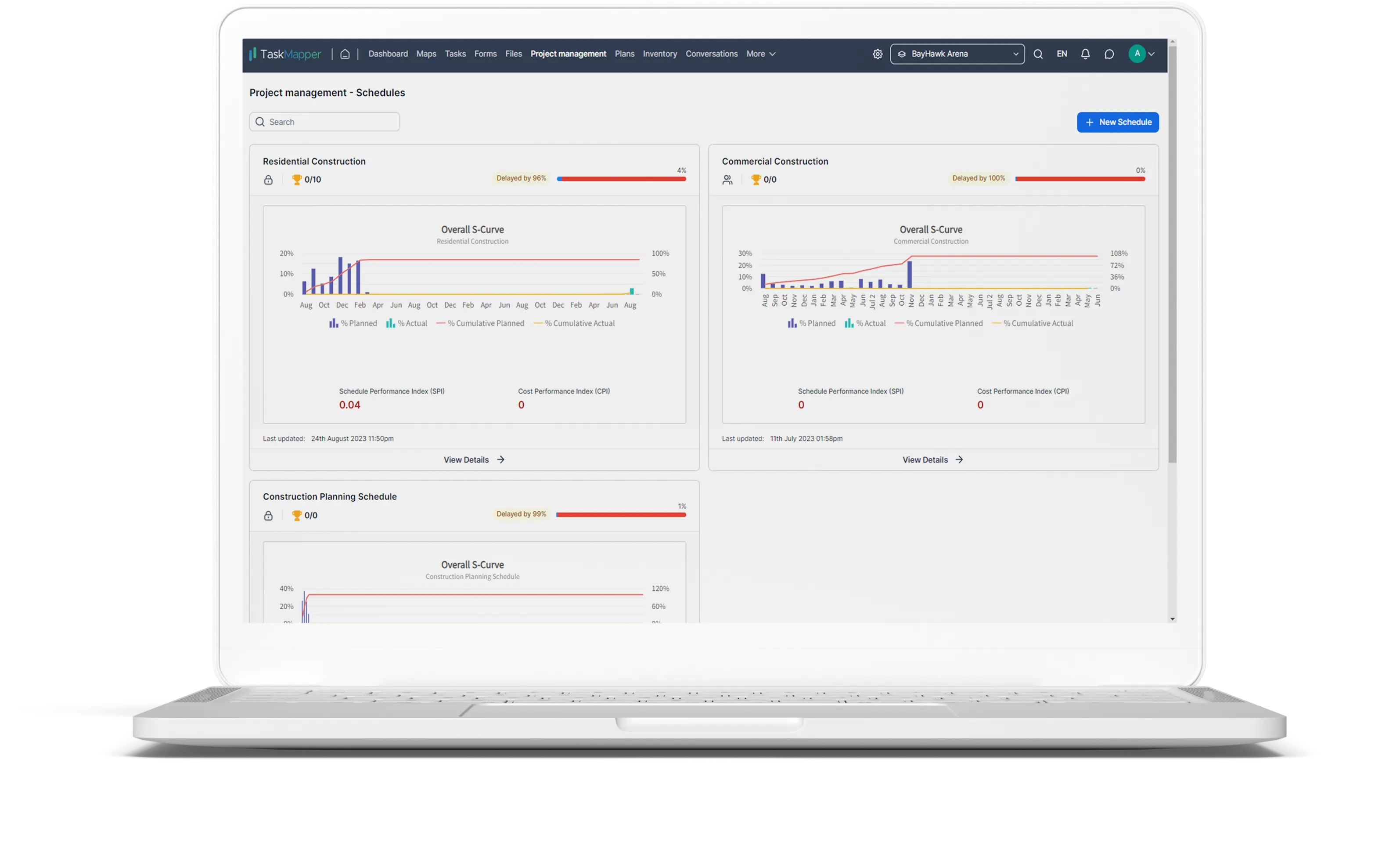Expand the BayHawk Arena project dropdown
The width and height of the screenshot is (1400, 853).
[x=957, y=54]
